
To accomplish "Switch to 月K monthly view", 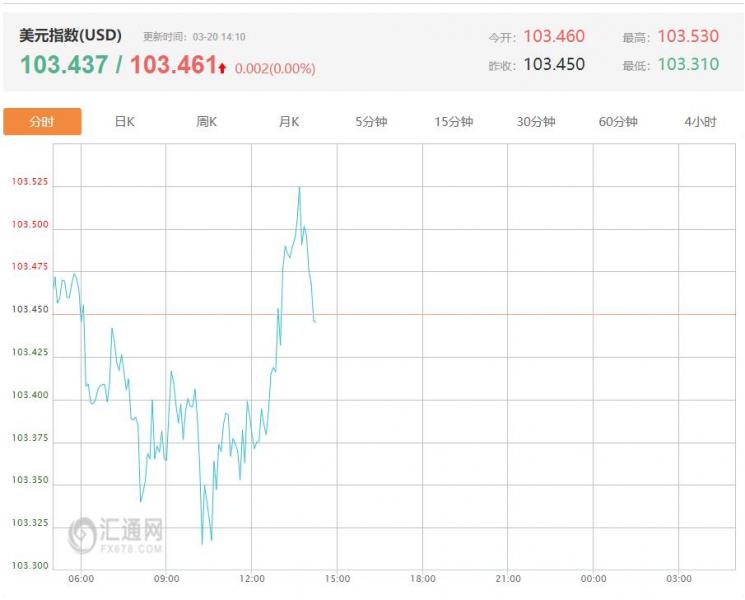I will pos(289,122).
